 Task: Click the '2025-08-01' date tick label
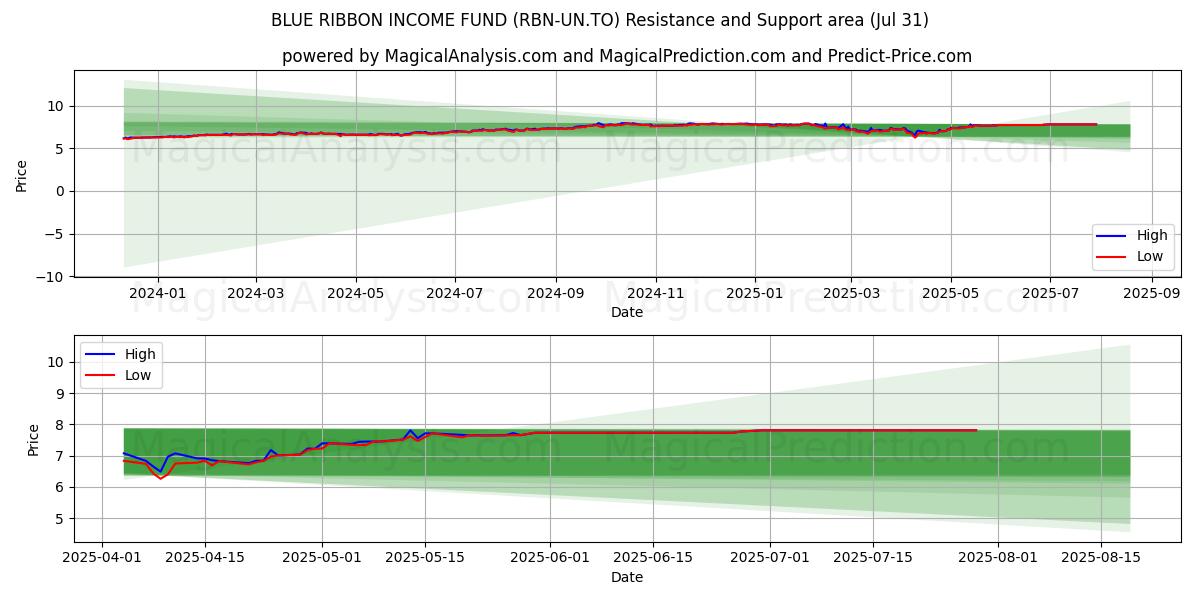[x=998, y=560]
